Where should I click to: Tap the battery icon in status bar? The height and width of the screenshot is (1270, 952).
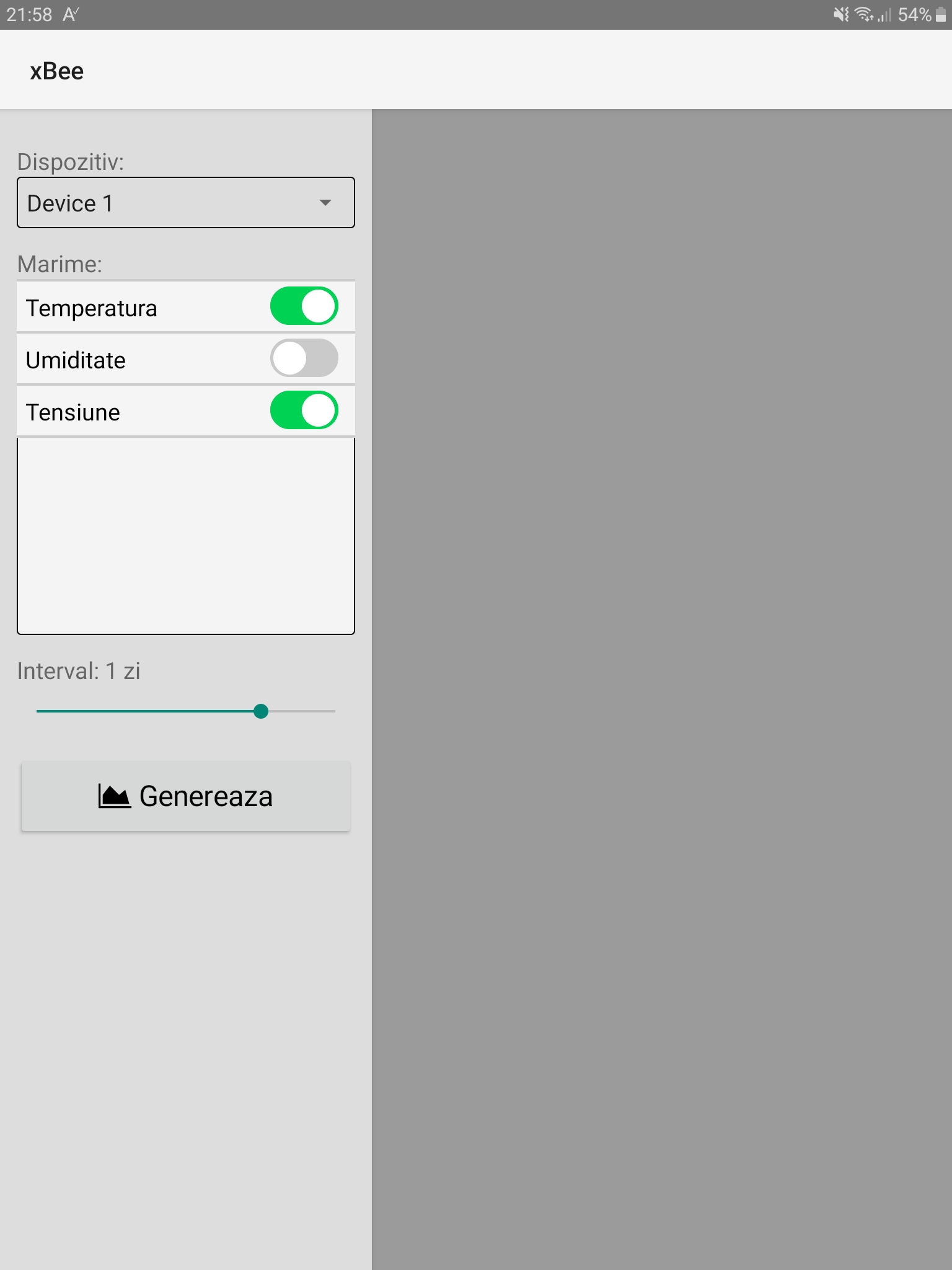pyautogui.click(x=941, y=14)
